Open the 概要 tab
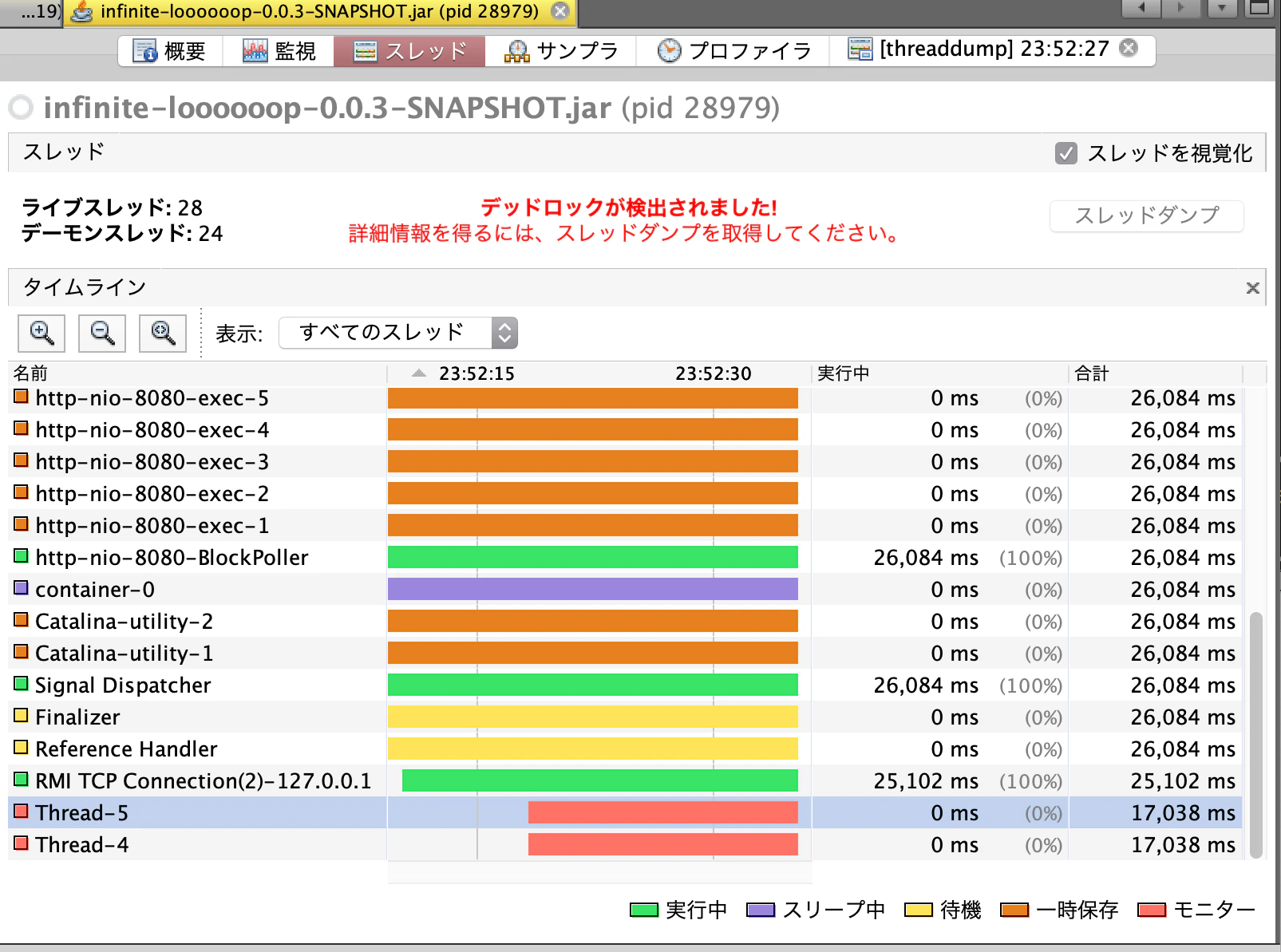 point(169,51)
